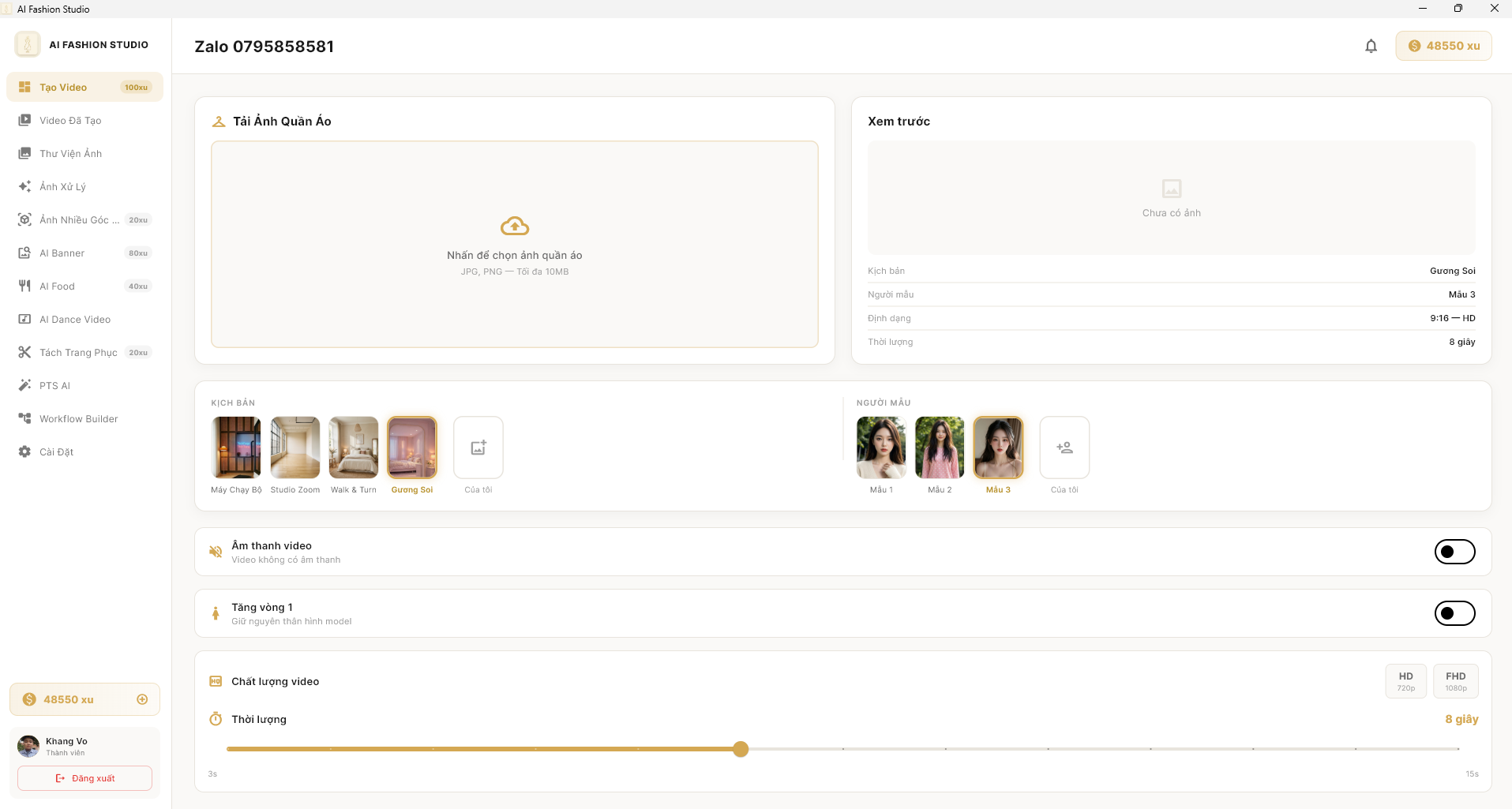The image size is (1512, 809).
Task: Click the cloud upload icon
Action: (515, 227)
